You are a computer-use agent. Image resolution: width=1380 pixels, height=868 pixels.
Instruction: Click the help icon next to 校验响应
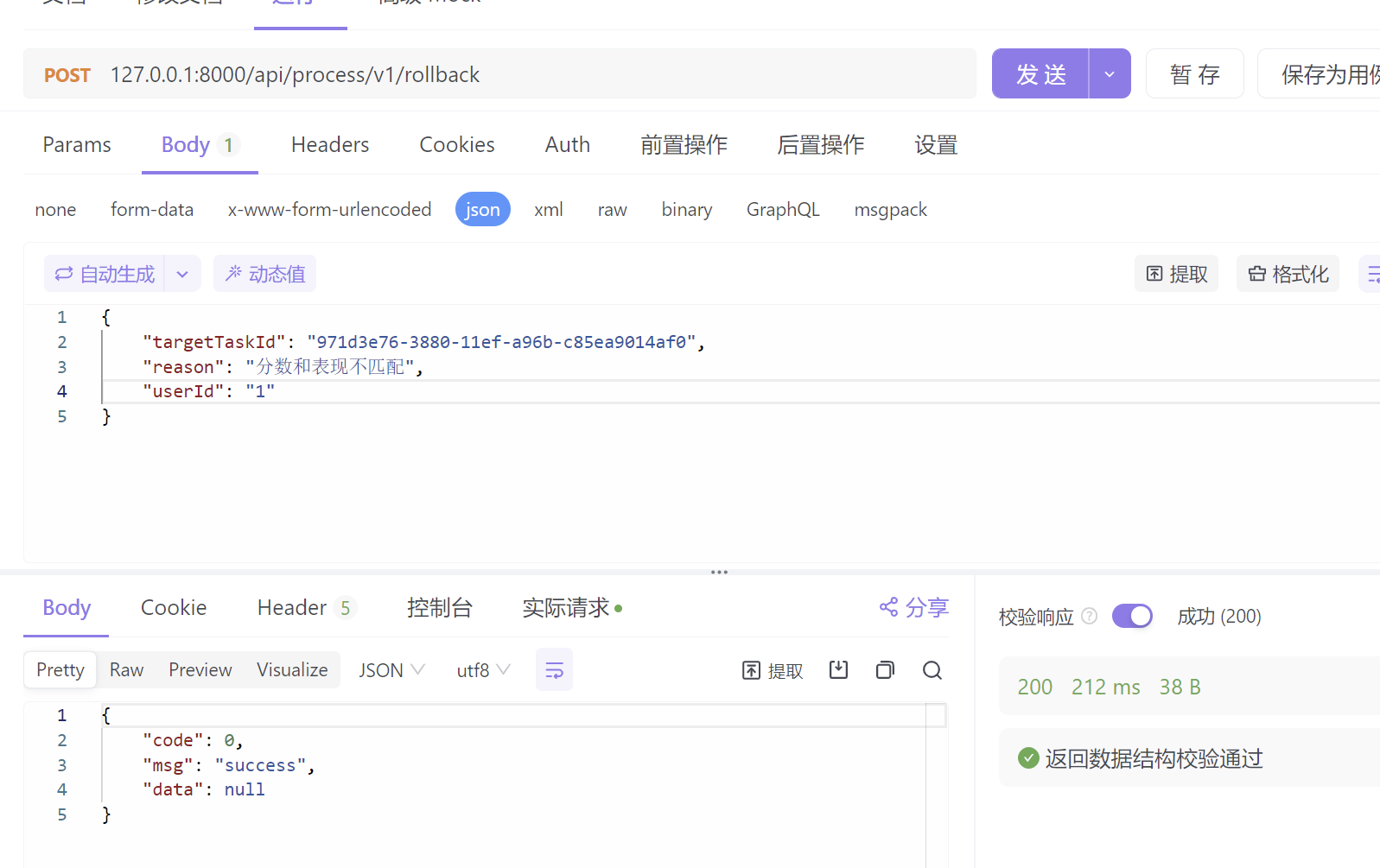tap(1090, 616)
